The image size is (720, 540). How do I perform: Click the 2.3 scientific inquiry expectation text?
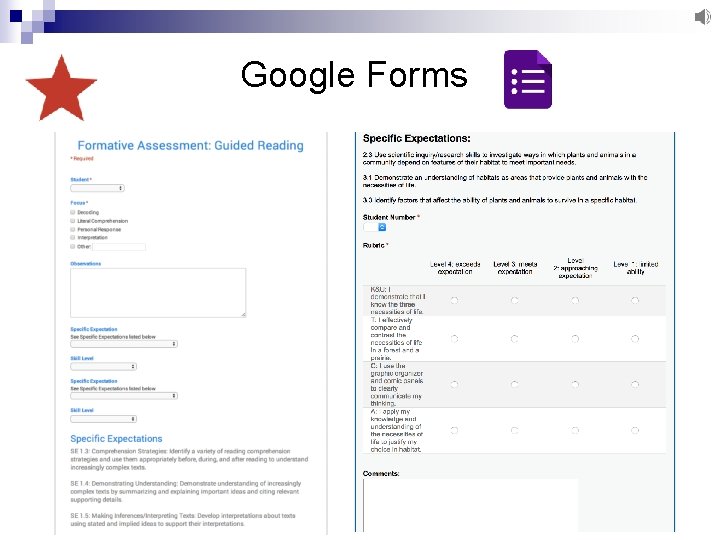(x=499, y=158)
